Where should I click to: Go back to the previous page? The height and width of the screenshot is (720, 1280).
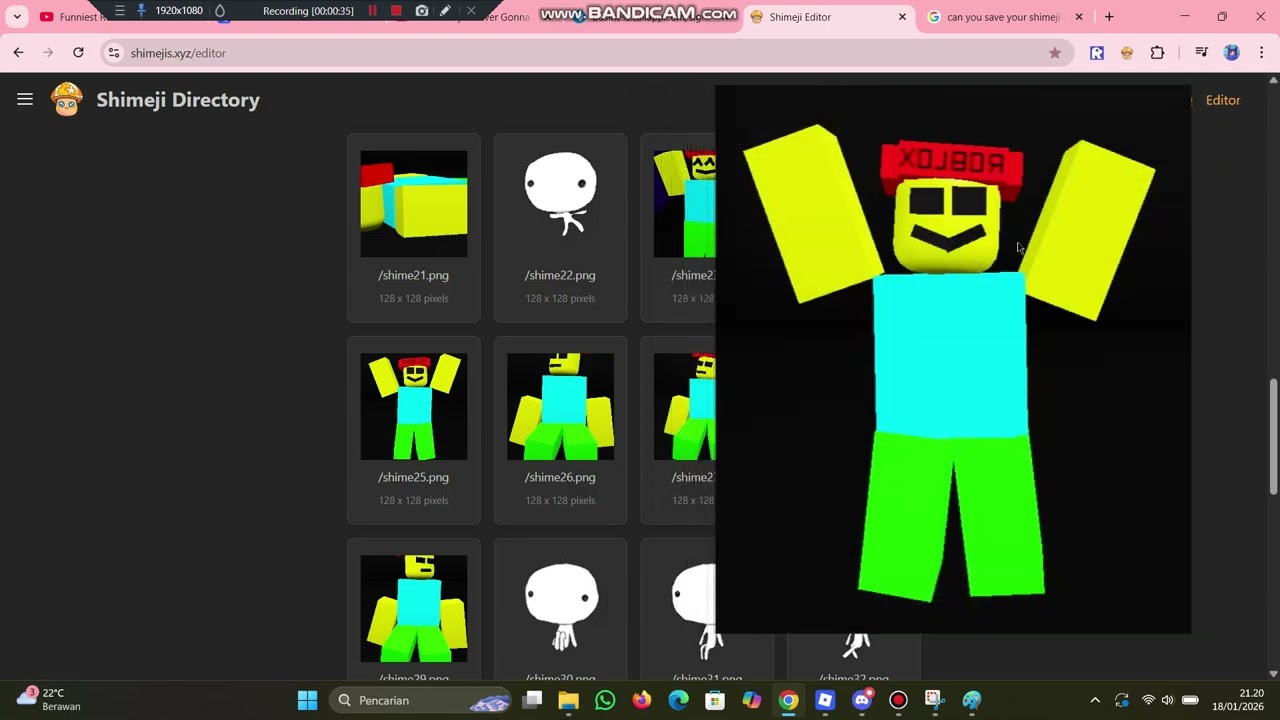coord(18,53)
